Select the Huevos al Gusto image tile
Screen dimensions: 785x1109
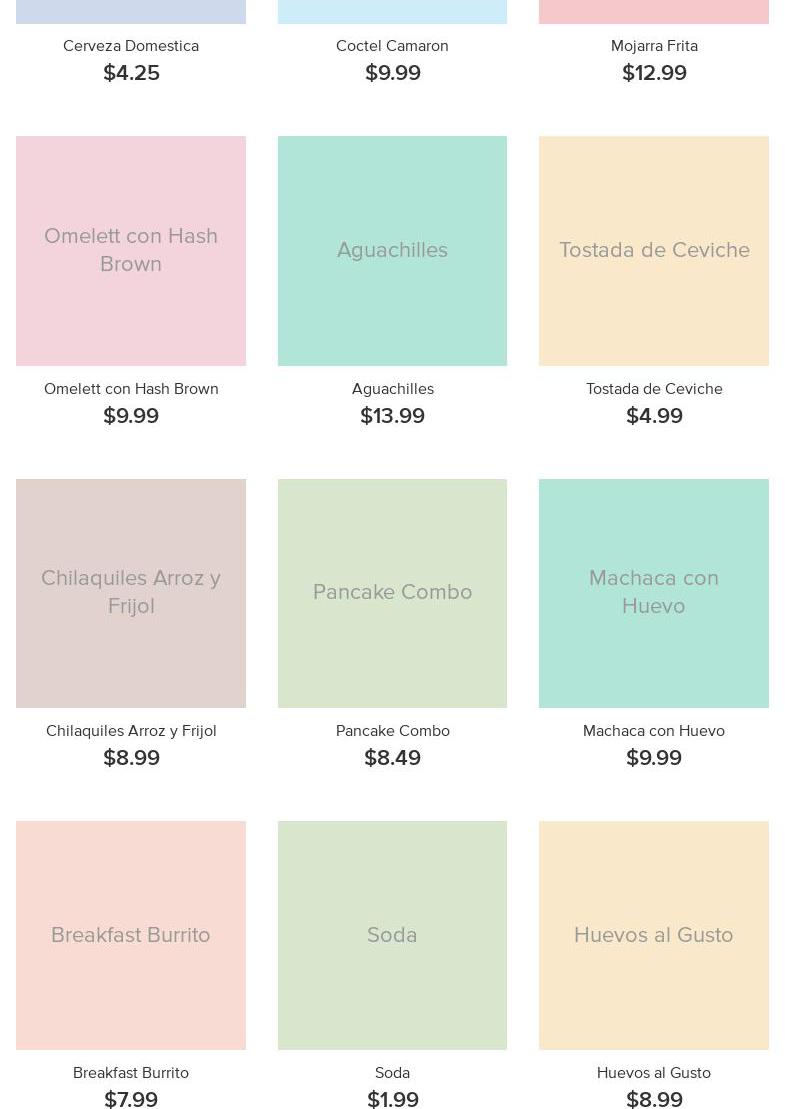[654, 935]
